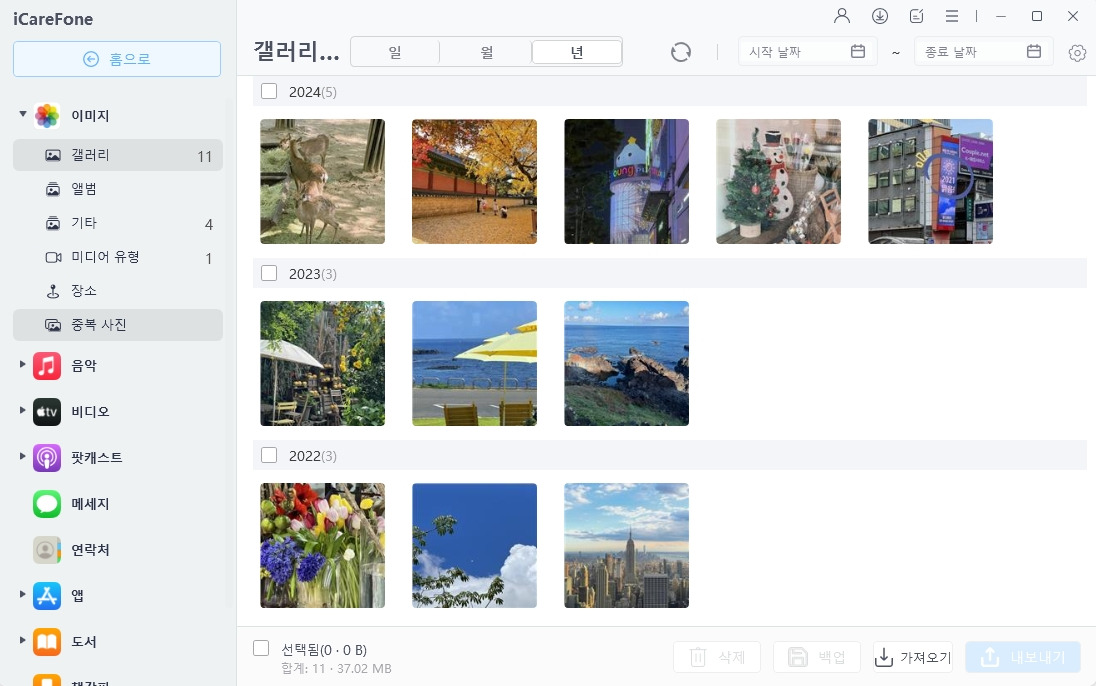
Task: Open 갤러리 in the sidebar
Action: click(117, 155)
